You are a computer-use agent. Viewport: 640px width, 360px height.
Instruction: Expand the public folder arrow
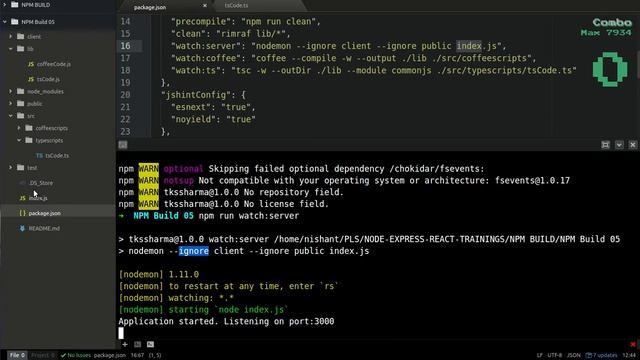click(x=11, y=104)
